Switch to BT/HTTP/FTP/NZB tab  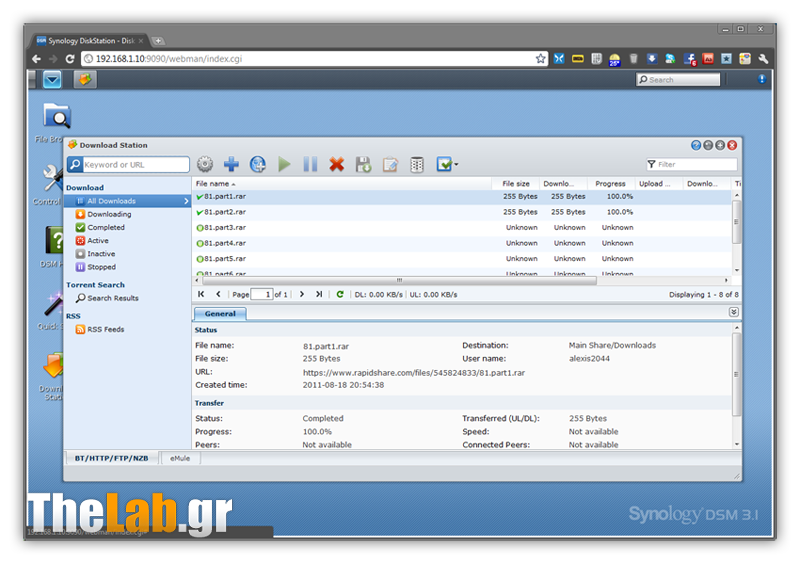tap(111, 458)
